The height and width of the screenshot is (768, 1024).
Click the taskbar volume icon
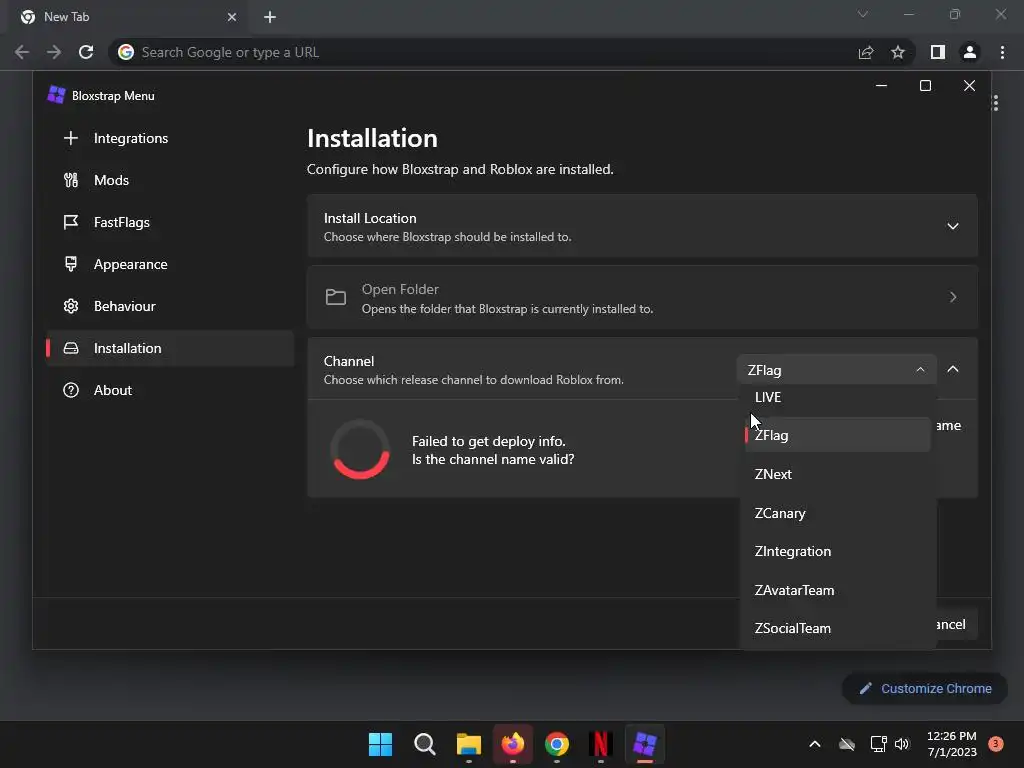903,744
